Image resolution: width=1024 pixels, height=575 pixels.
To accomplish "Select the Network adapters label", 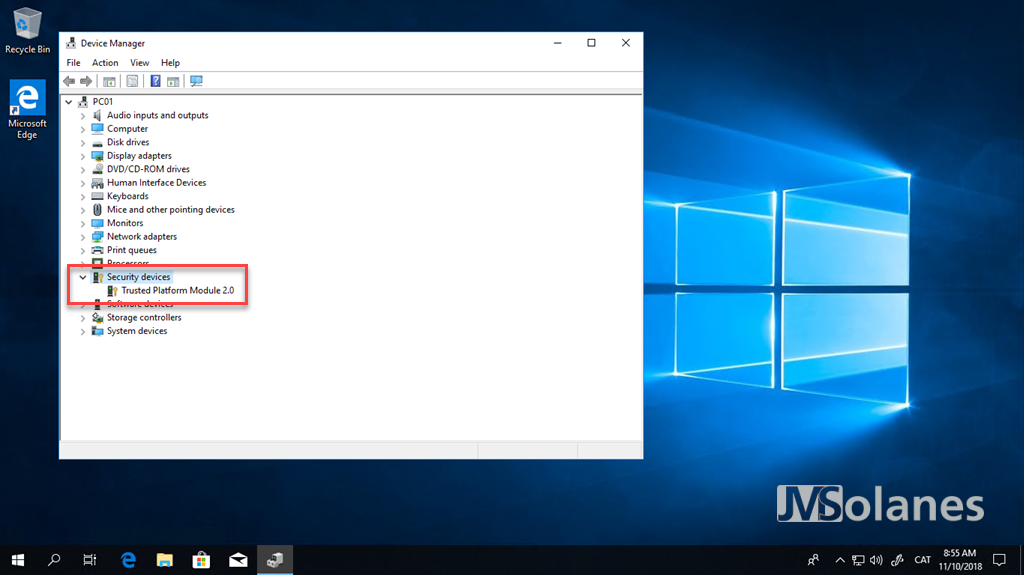I will (142, 237).
